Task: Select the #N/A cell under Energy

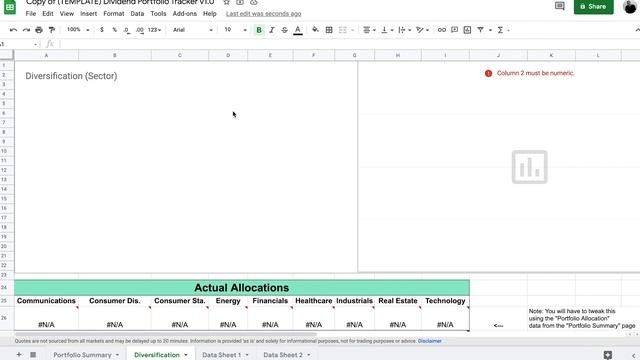Action: tap(228, 319)
